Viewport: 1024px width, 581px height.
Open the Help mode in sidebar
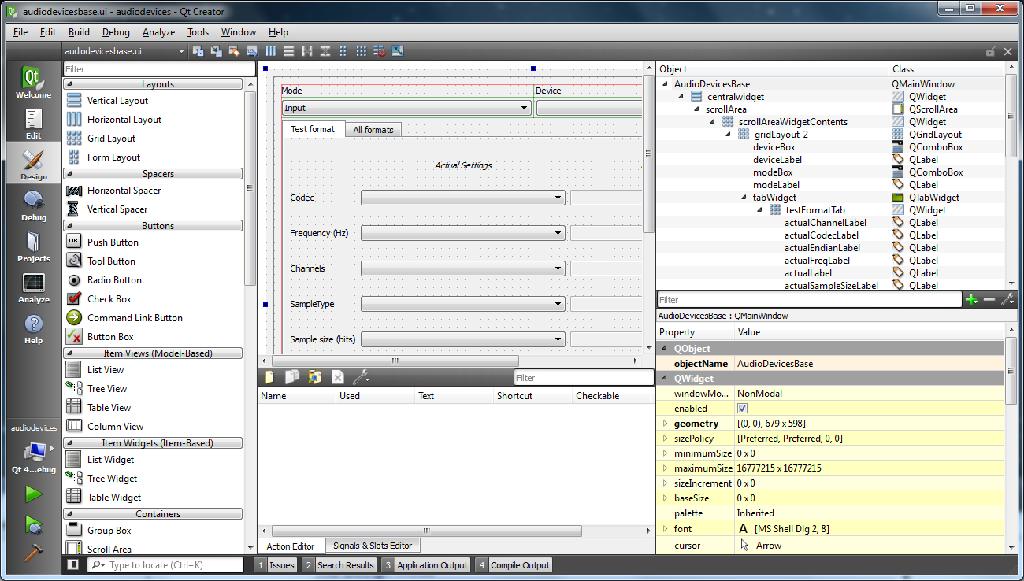coord(33,328)
